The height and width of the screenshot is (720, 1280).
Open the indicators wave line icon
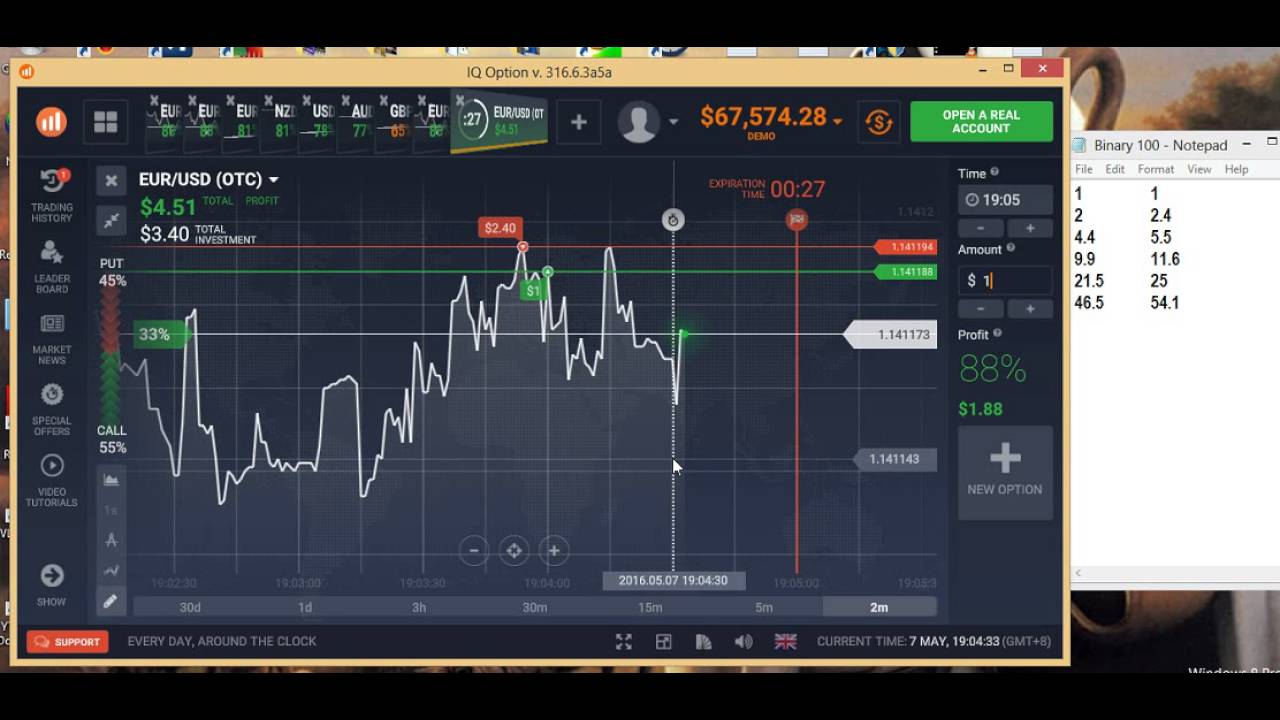(111, 571)
